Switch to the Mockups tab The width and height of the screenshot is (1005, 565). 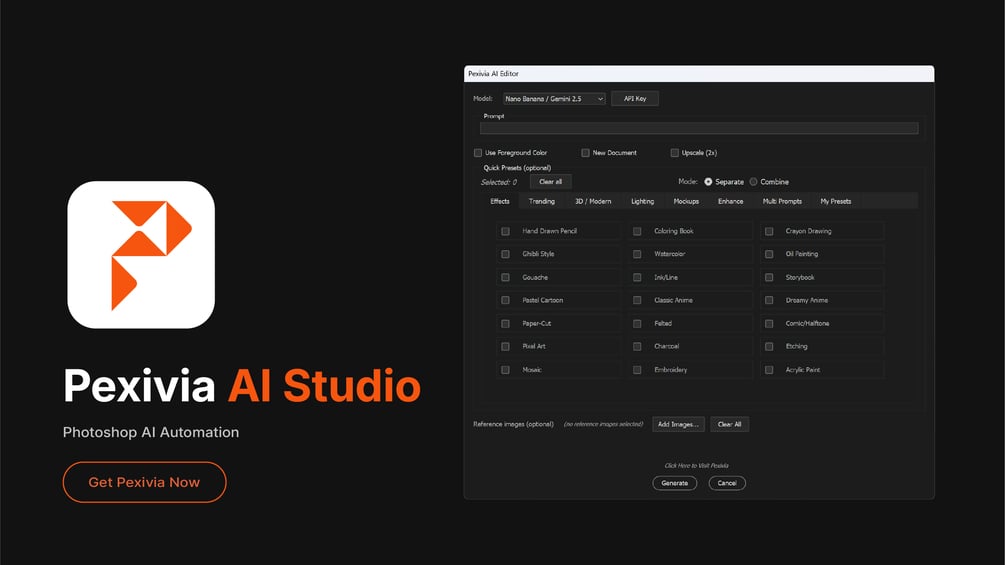(686, 201)
